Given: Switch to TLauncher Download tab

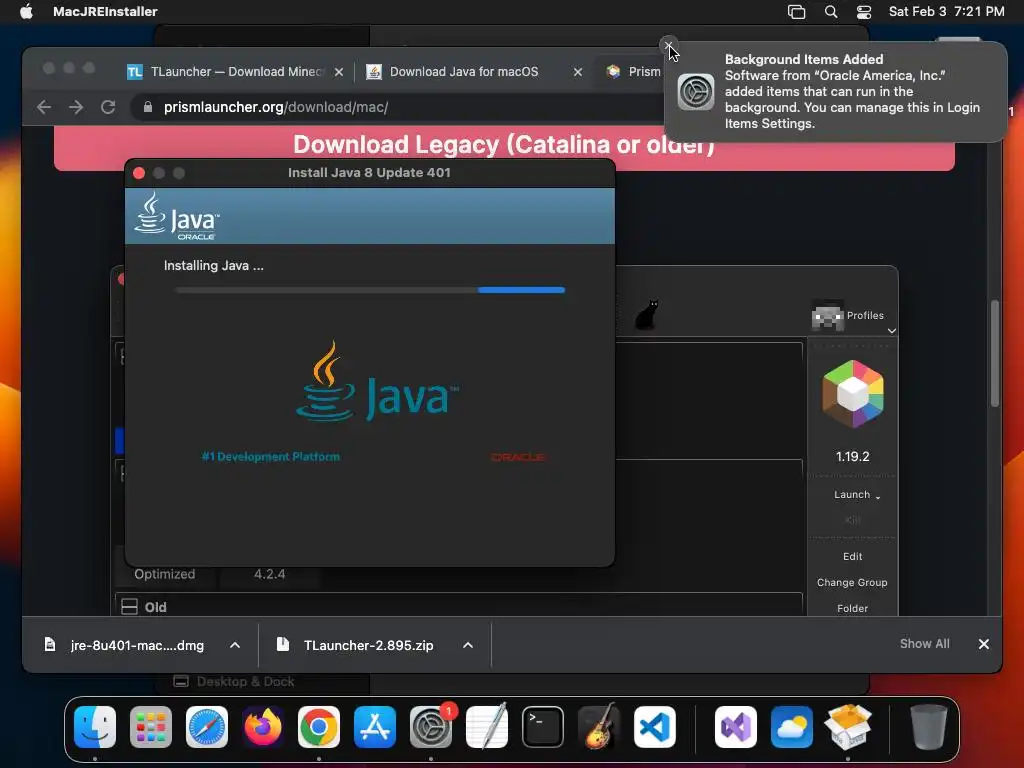Looking at the screenshot, I should 236,72.
